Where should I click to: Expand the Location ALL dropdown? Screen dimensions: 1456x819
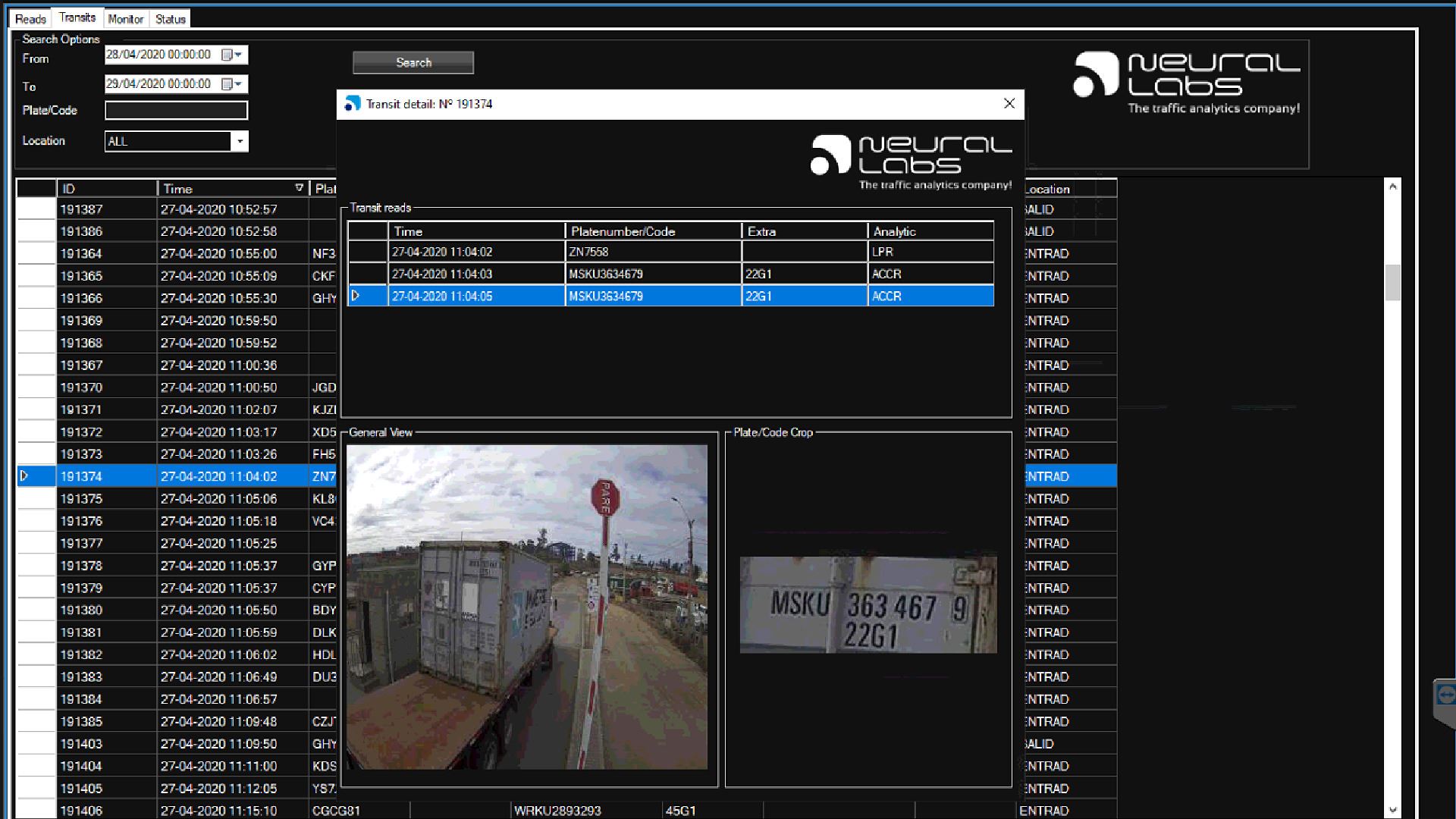[240, 141]
